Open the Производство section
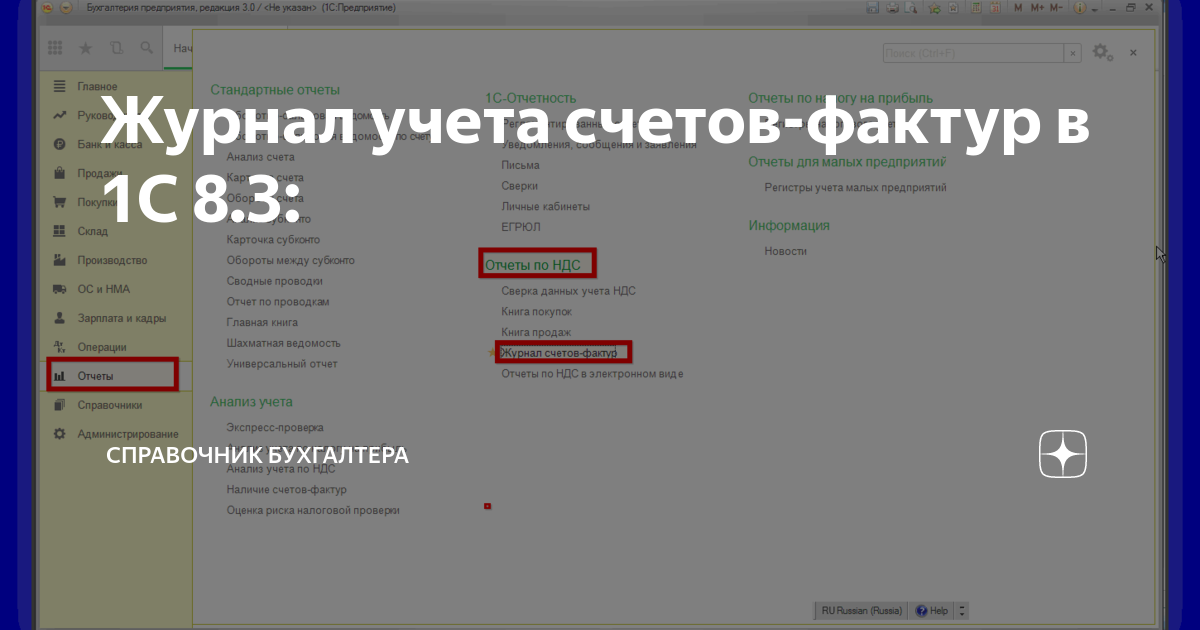Screen dimensions: 1200x630 112,260
